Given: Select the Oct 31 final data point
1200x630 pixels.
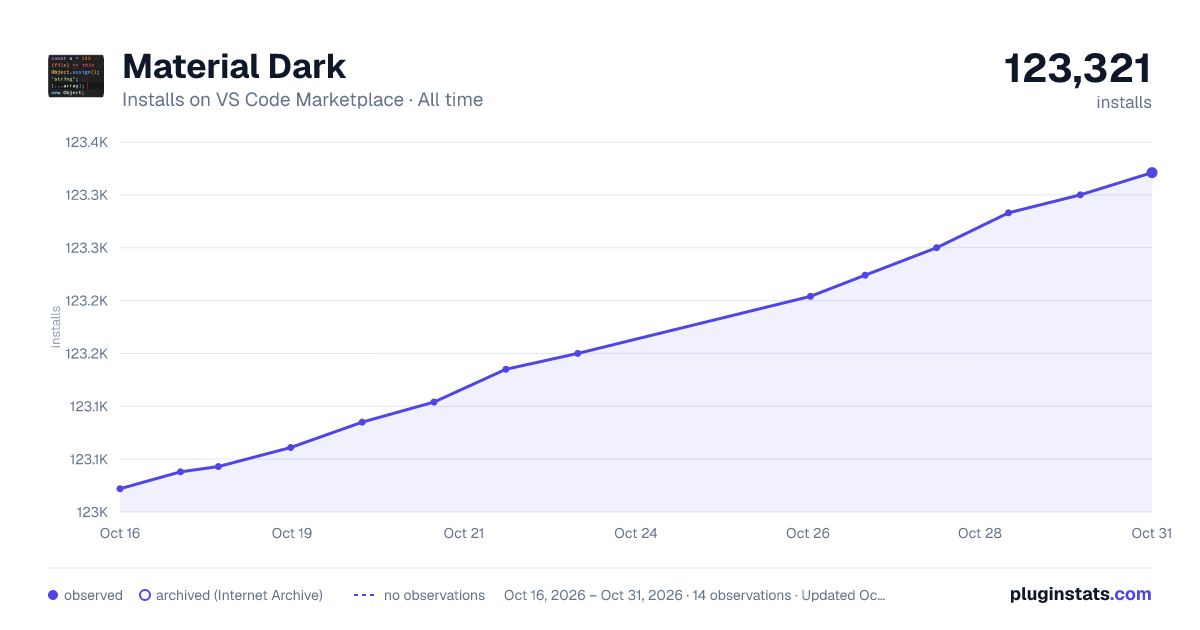Looking at the screenshot, I should point(1152,173).
